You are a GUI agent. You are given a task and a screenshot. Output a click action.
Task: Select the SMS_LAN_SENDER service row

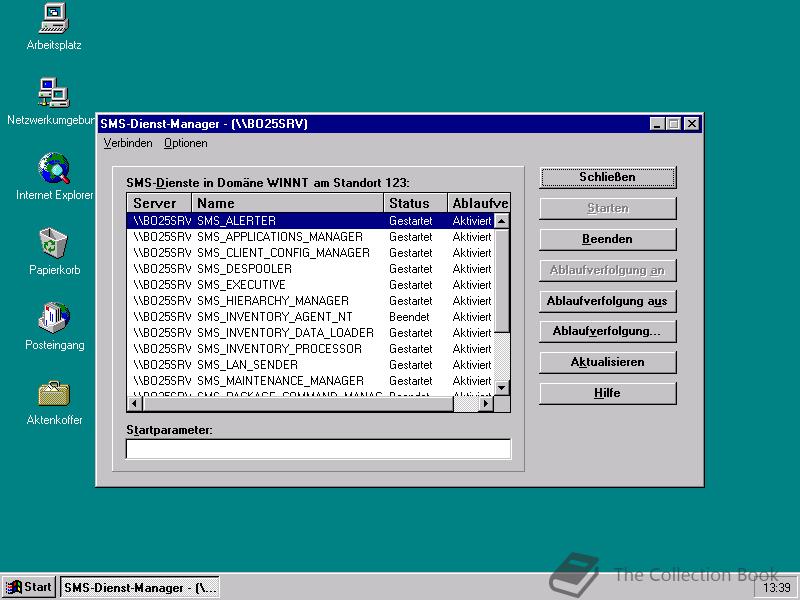tap(310, 365)
